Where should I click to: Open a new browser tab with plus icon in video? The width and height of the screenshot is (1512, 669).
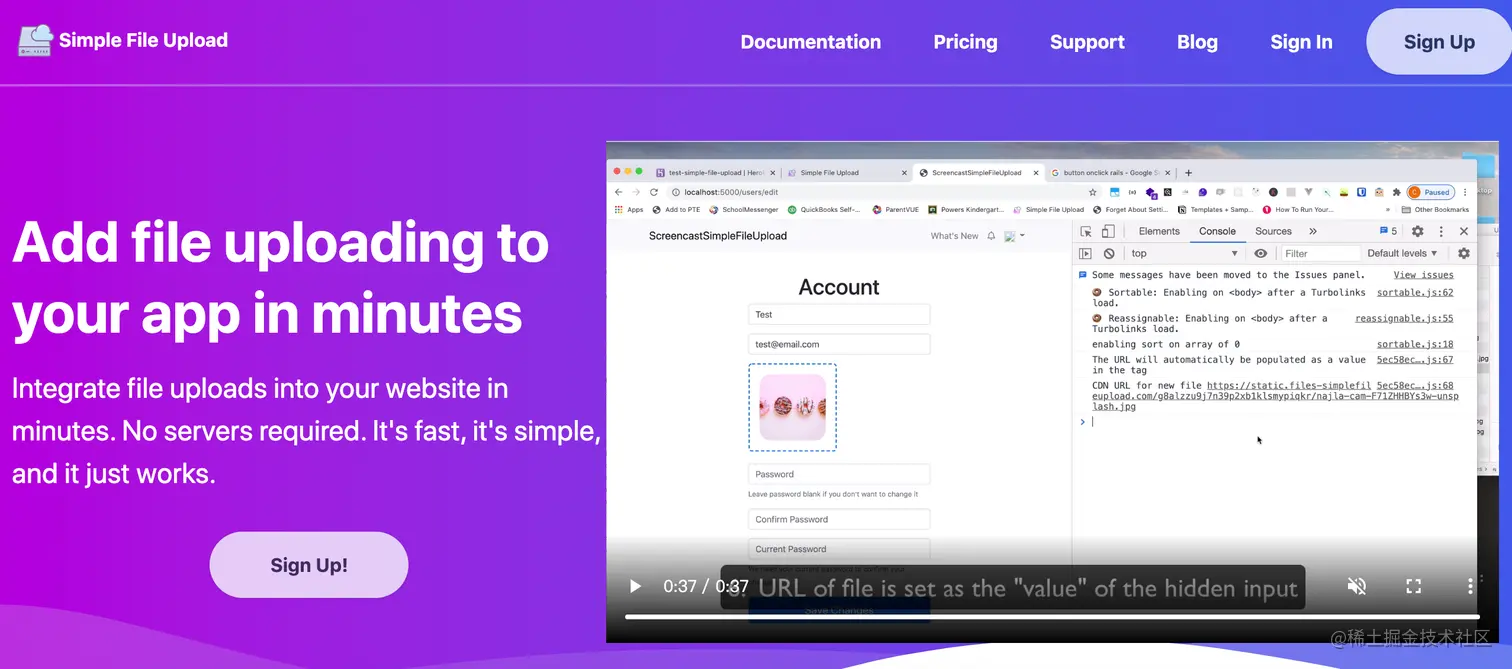click(1188, 172)
